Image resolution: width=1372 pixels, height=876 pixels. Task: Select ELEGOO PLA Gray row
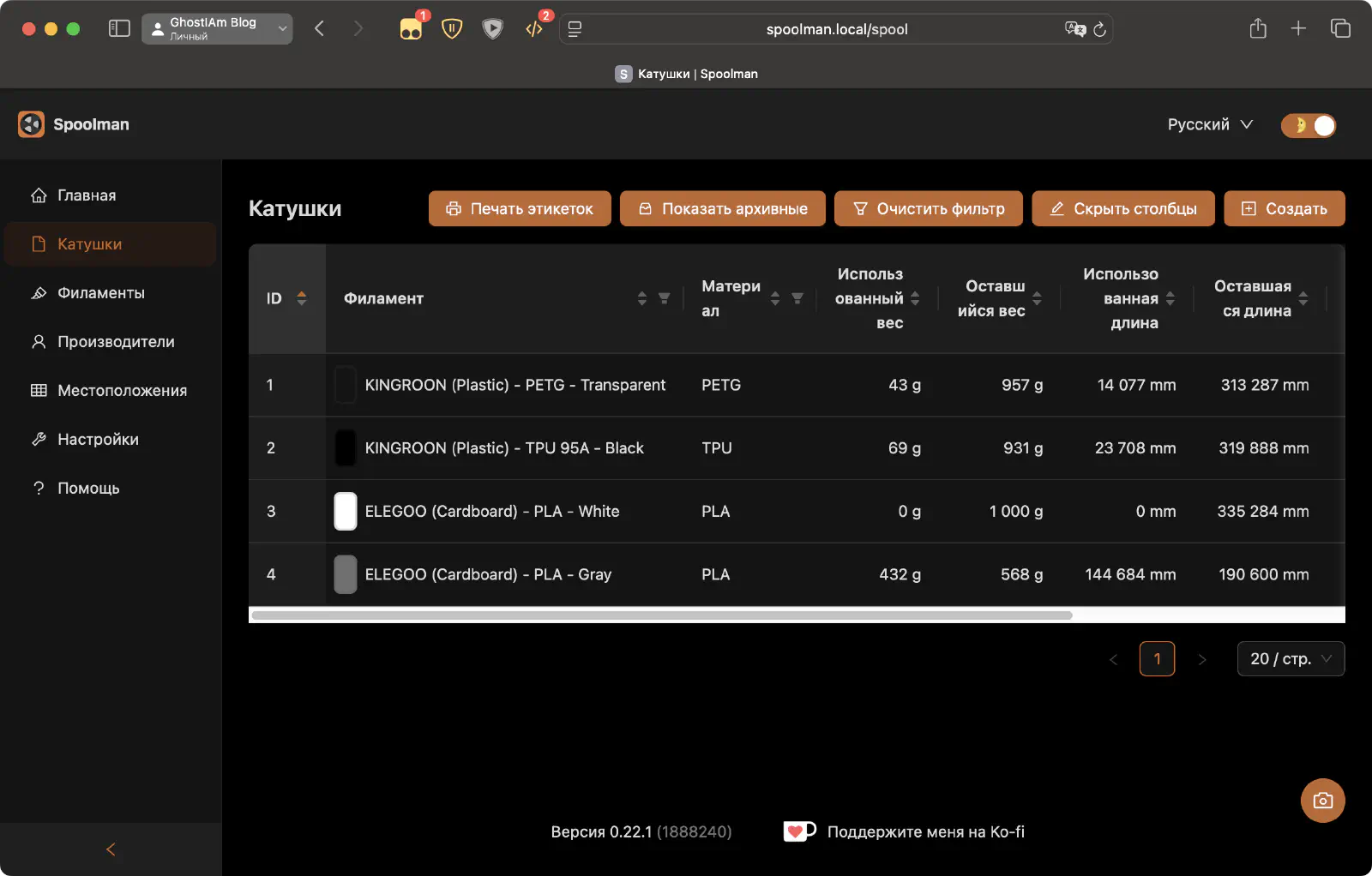click(488, 574)
